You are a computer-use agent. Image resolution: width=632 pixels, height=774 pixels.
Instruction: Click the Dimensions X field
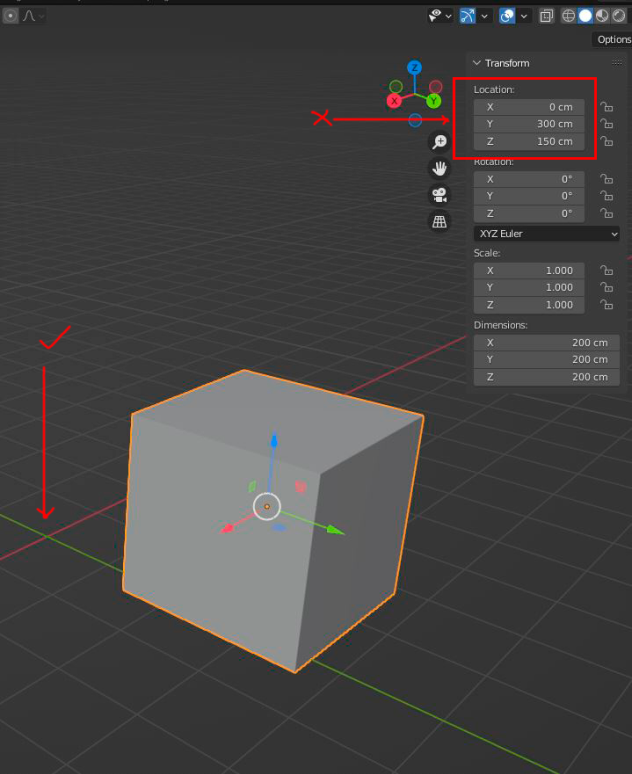(547, 343)
